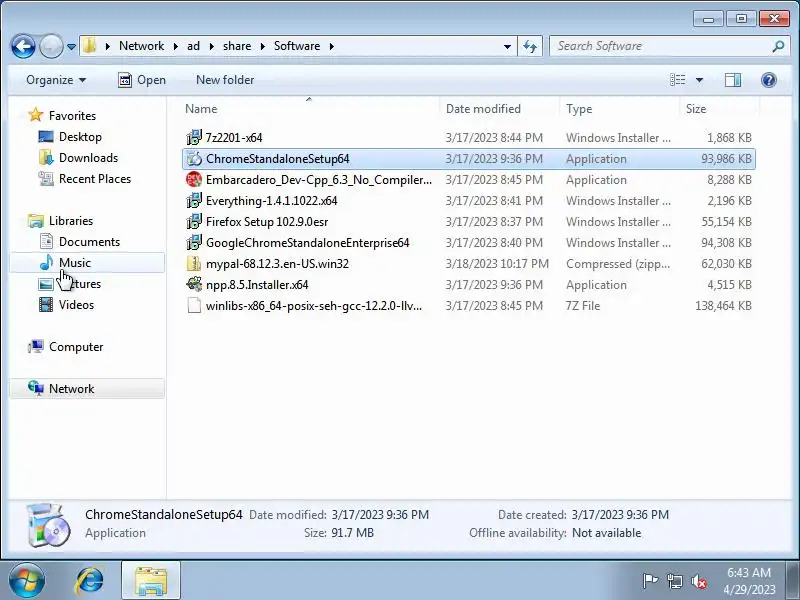
Task: Select the 7z2201-x64 installer icon
Action: pos(194,137)
